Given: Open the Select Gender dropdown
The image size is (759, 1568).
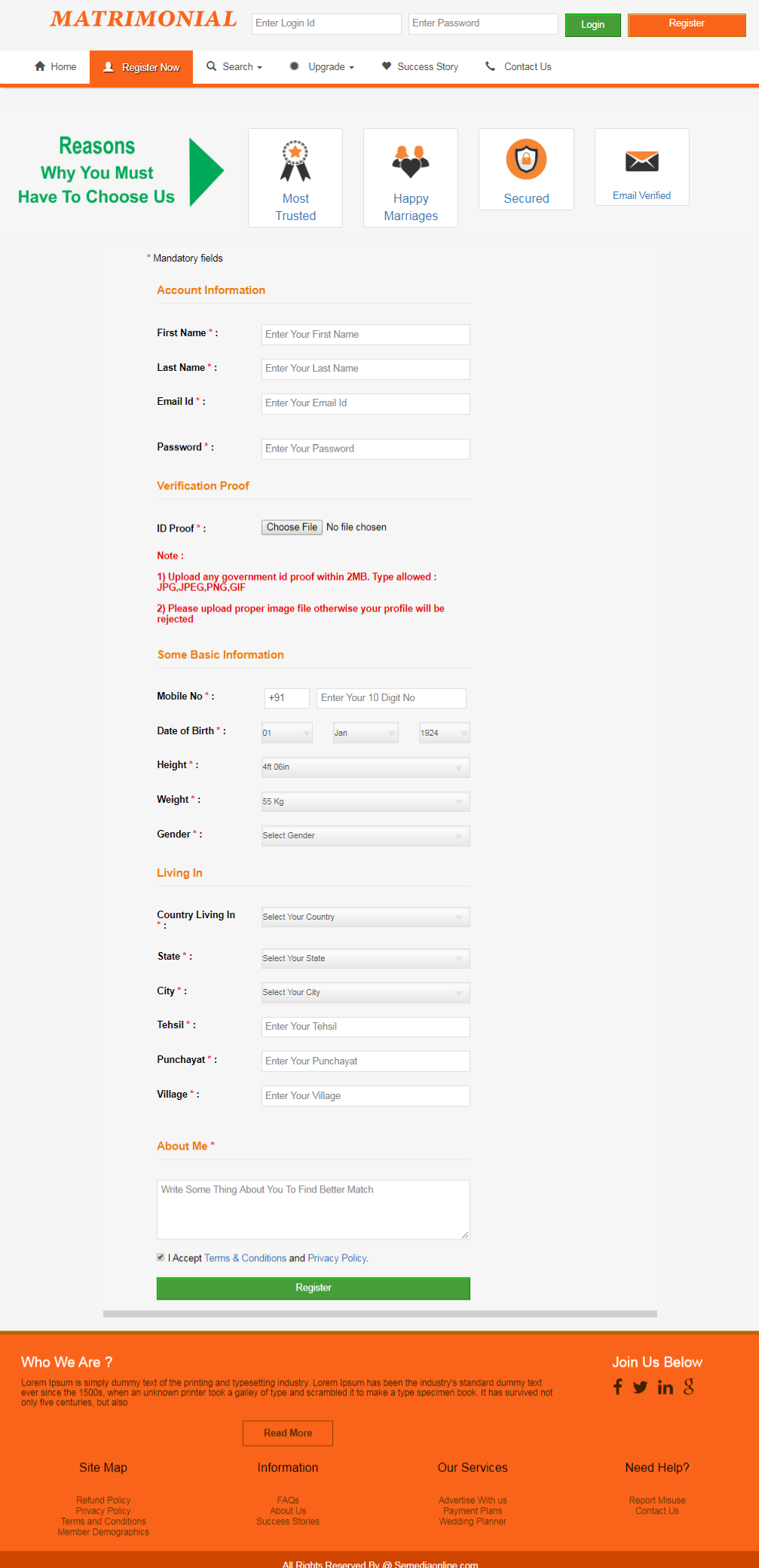Looking at the screenshot, I should click(x=366, y=836).
